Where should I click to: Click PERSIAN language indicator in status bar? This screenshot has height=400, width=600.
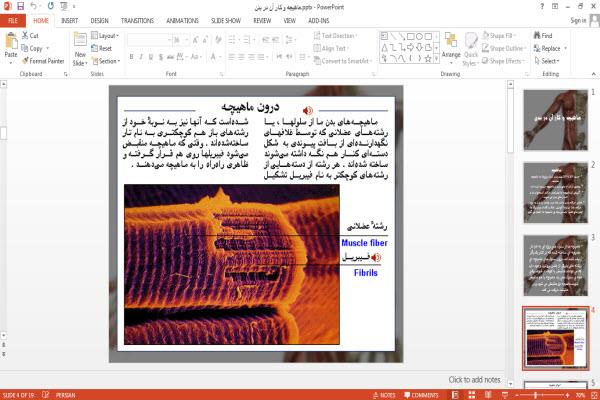click(x=65, y=395)
